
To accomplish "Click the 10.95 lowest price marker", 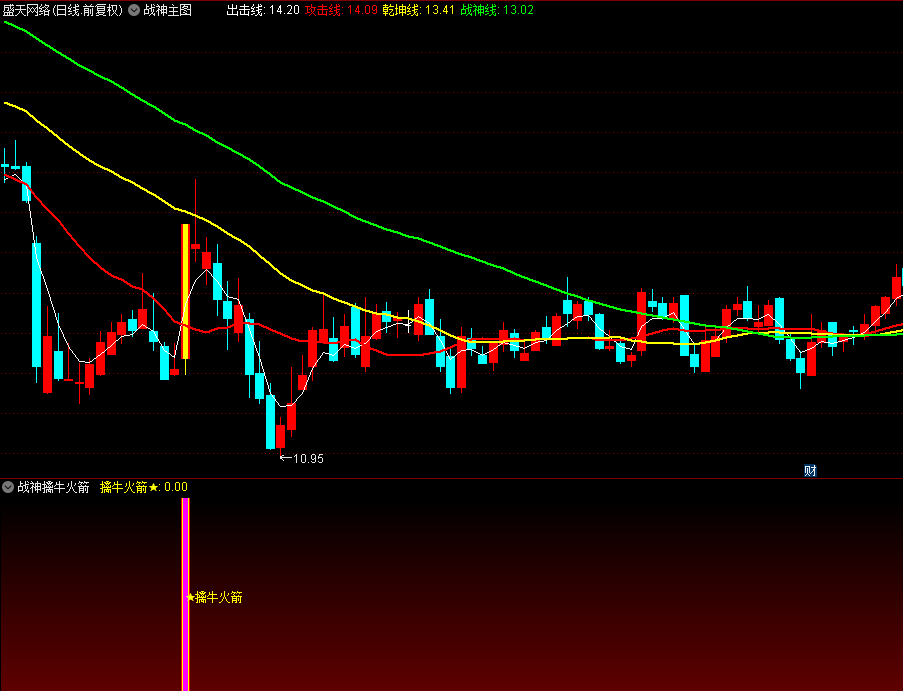I will tap(302, 459).
